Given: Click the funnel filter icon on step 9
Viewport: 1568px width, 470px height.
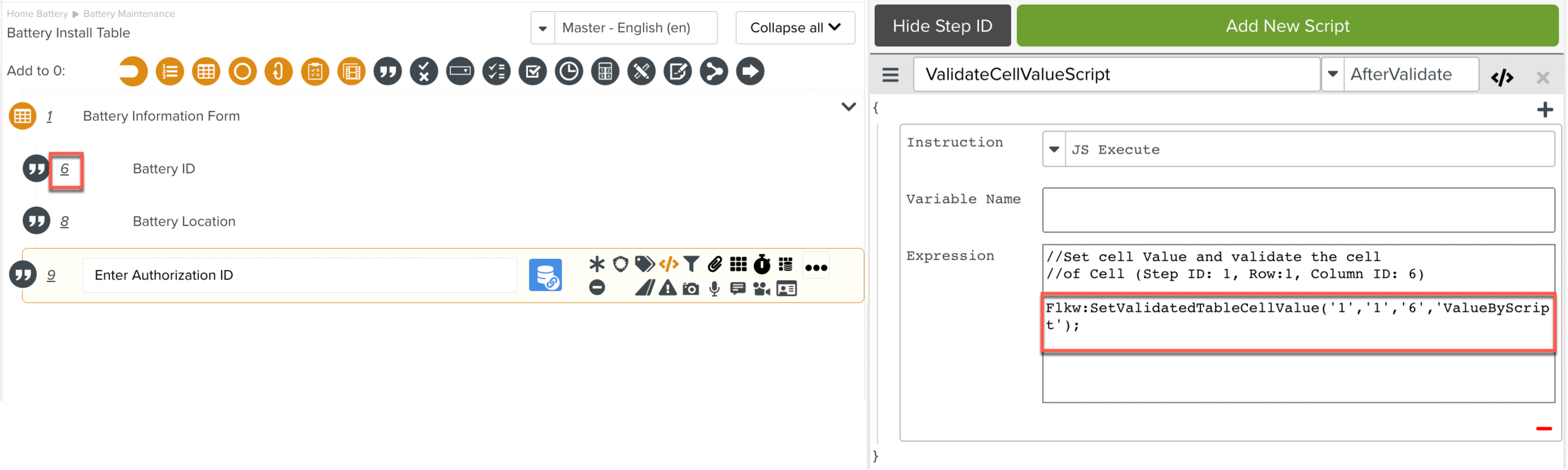Looking at the screenshot, I should click(691, 264).
